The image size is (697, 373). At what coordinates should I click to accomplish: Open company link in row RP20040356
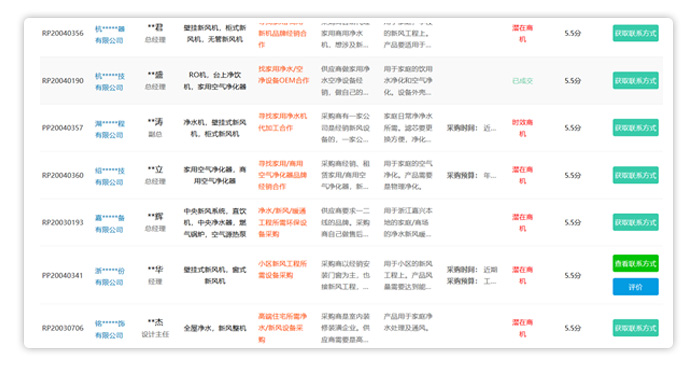point(109,35)
